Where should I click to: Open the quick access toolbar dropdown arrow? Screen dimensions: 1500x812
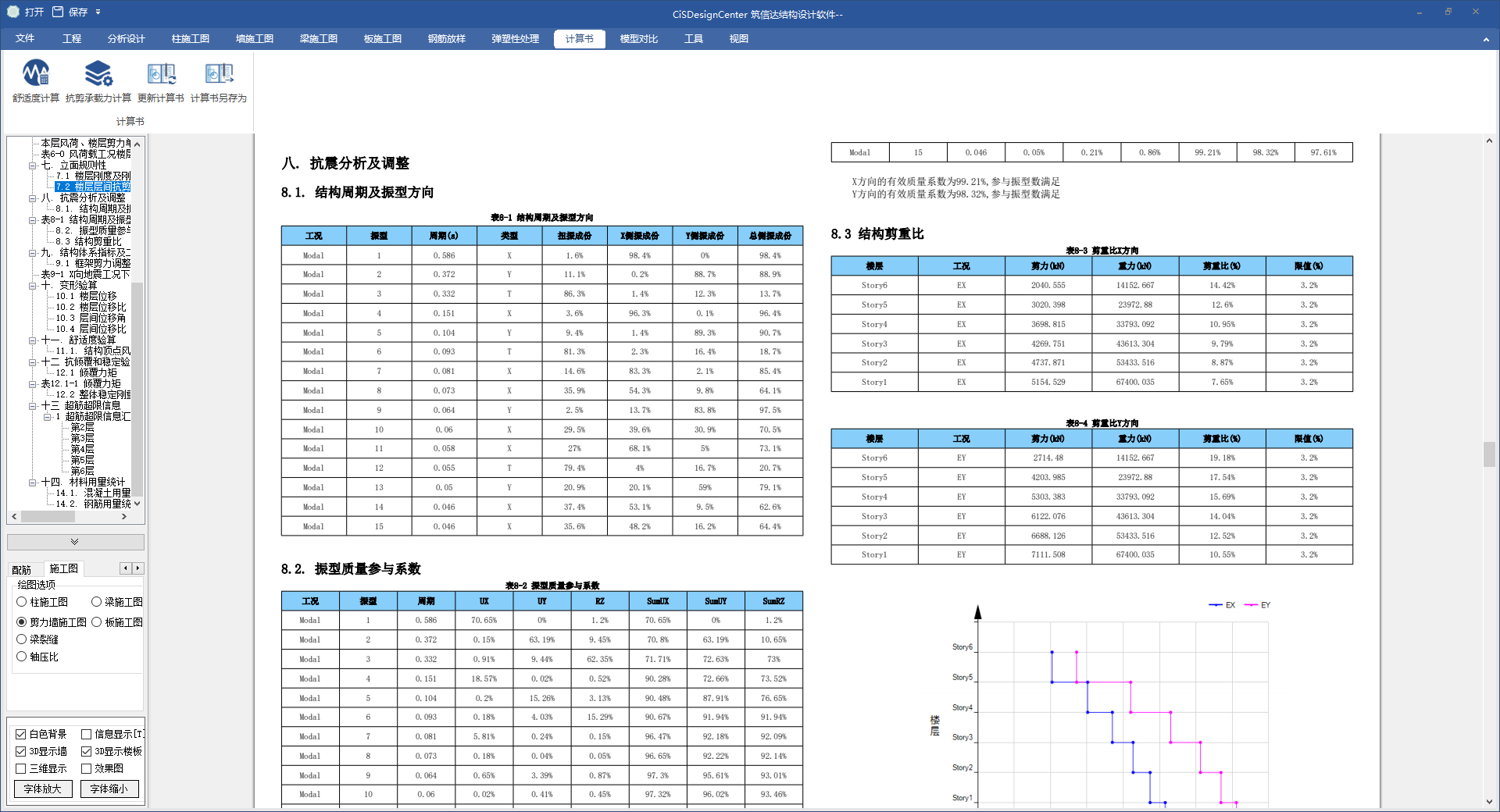pos(98,12)
